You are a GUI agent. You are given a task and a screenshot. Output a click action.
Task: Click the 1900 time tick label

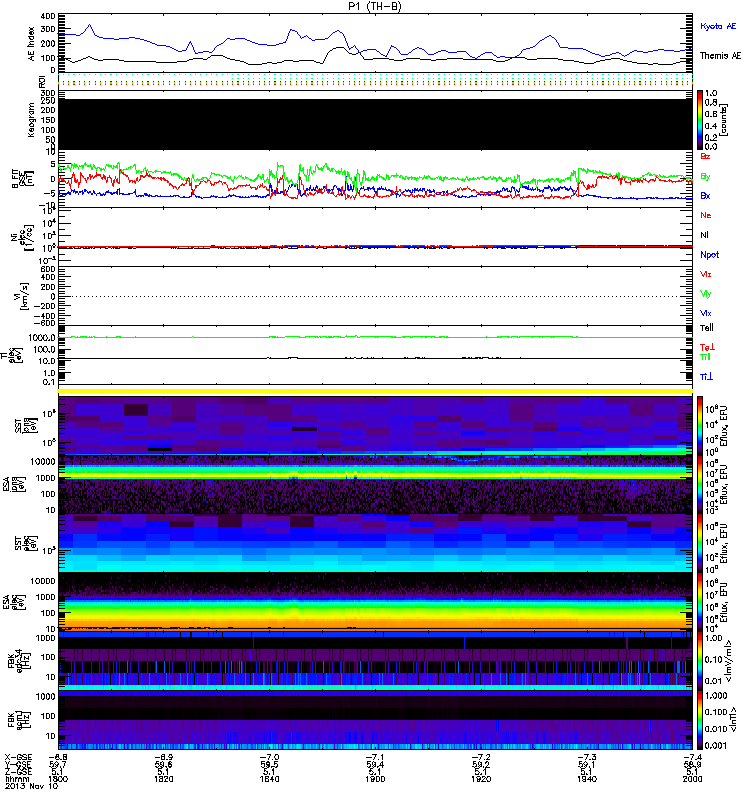click(375, 779)
